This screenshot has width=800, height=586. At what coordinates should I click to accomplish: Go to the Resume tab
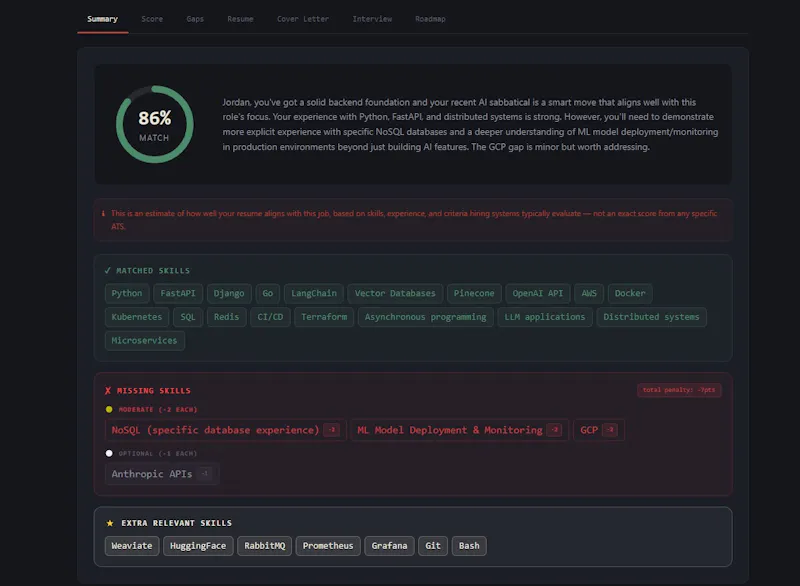click(x=240, y=19)
